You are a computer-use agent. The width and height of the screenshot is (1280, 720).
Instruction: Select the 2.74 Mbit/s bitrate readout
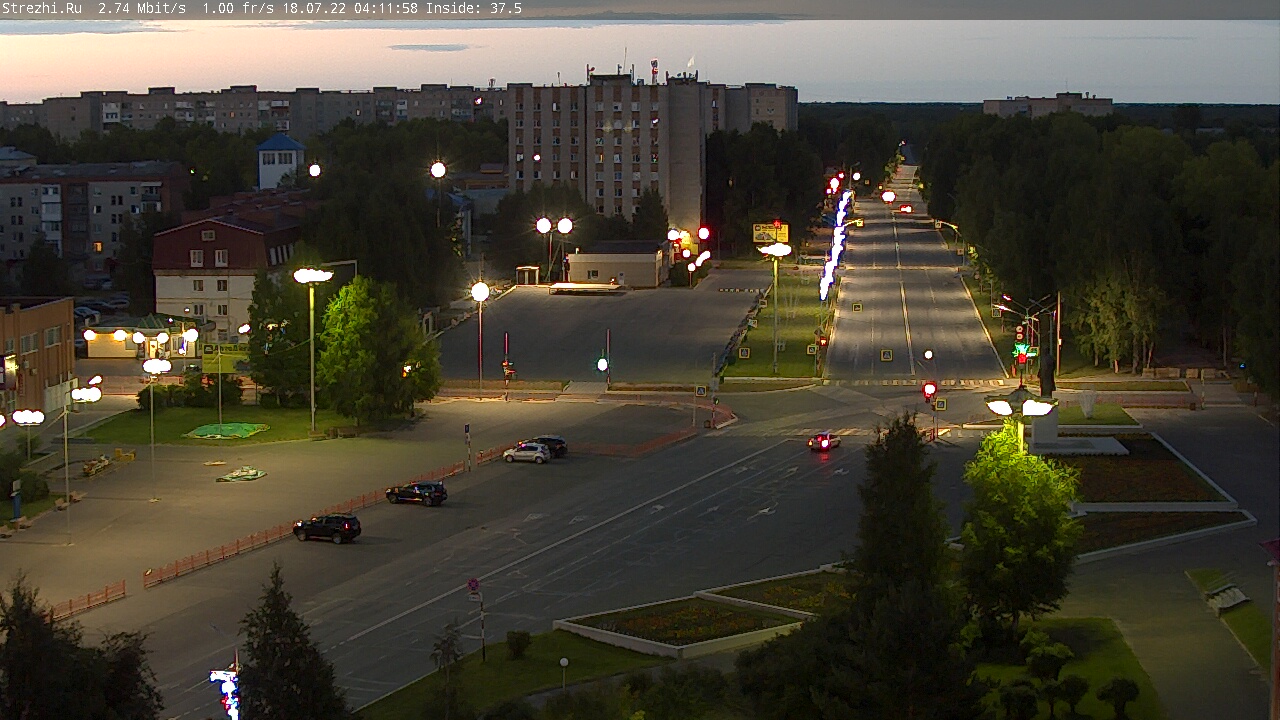[x=143, y=8]
